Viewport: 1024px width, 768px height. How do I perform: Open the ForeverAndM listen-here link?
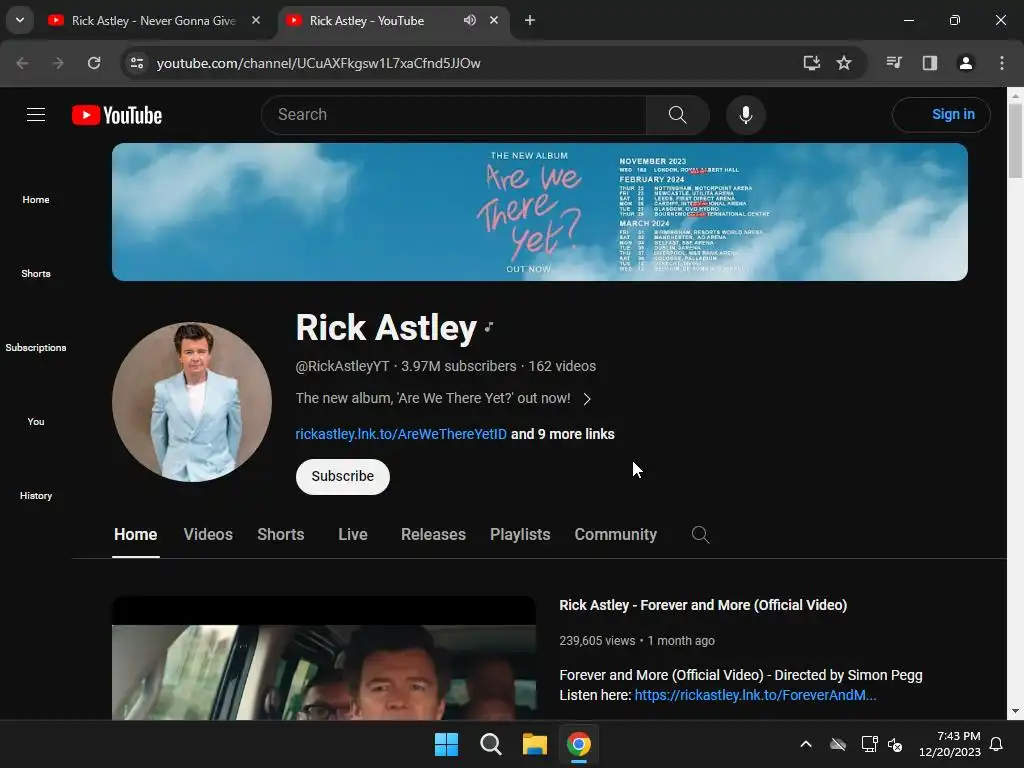point(755,696)
